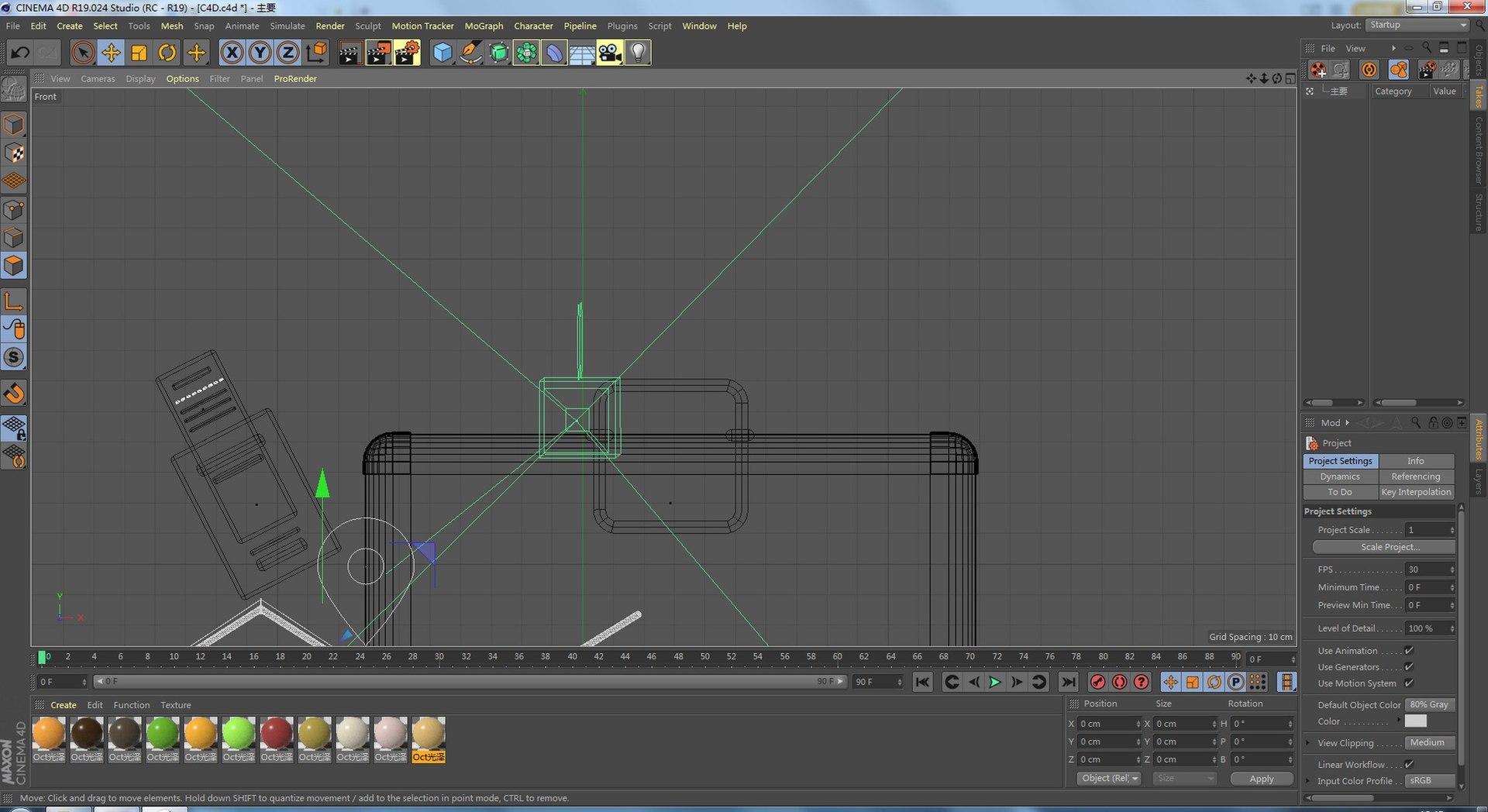Toggle Use Generators checkbox
This screenshot has width=1488, height=812.
tap(1409, 667)
